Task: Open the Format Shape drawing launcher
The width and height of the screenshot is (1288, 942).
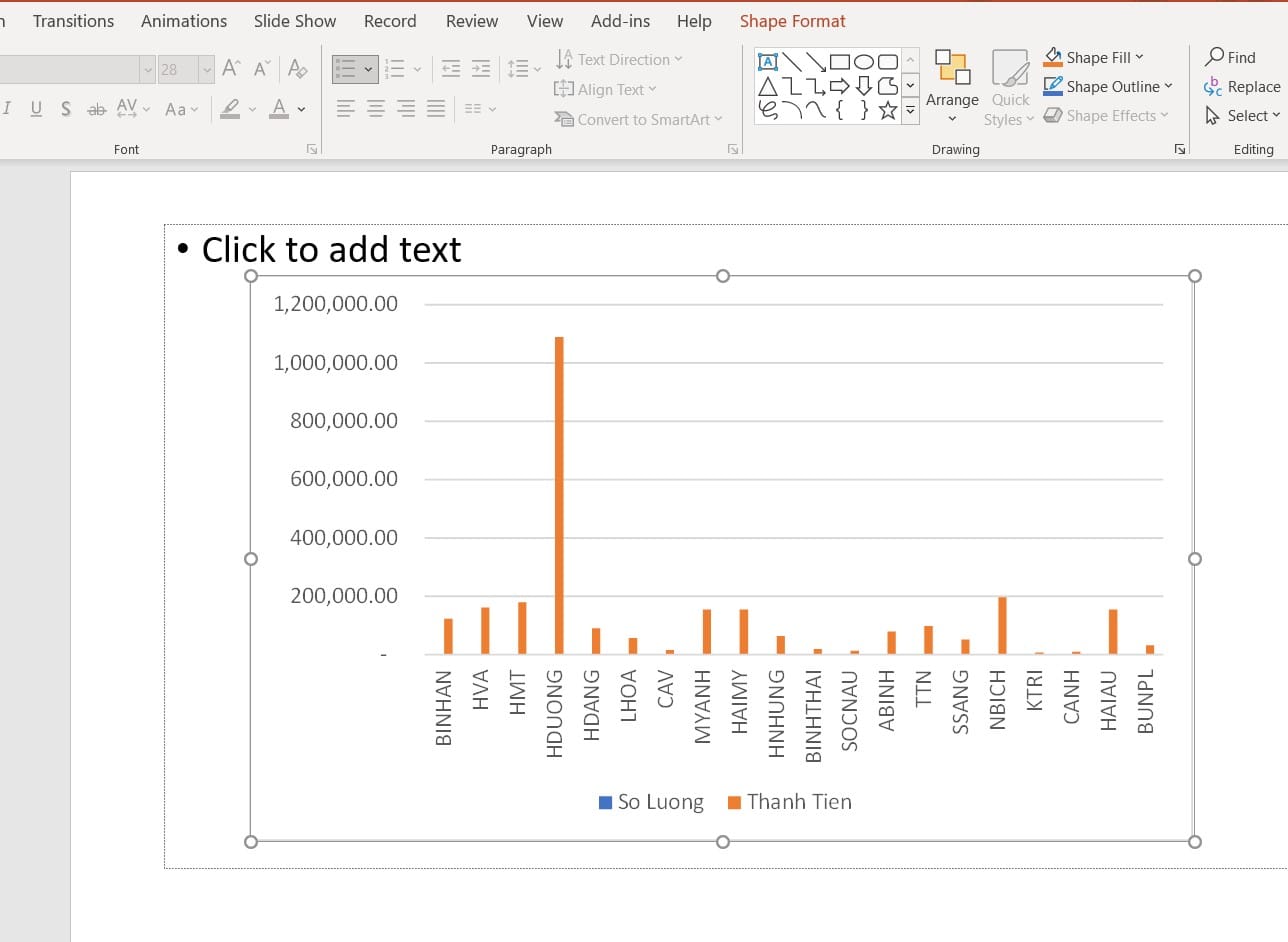Action: pos(1180,149)
